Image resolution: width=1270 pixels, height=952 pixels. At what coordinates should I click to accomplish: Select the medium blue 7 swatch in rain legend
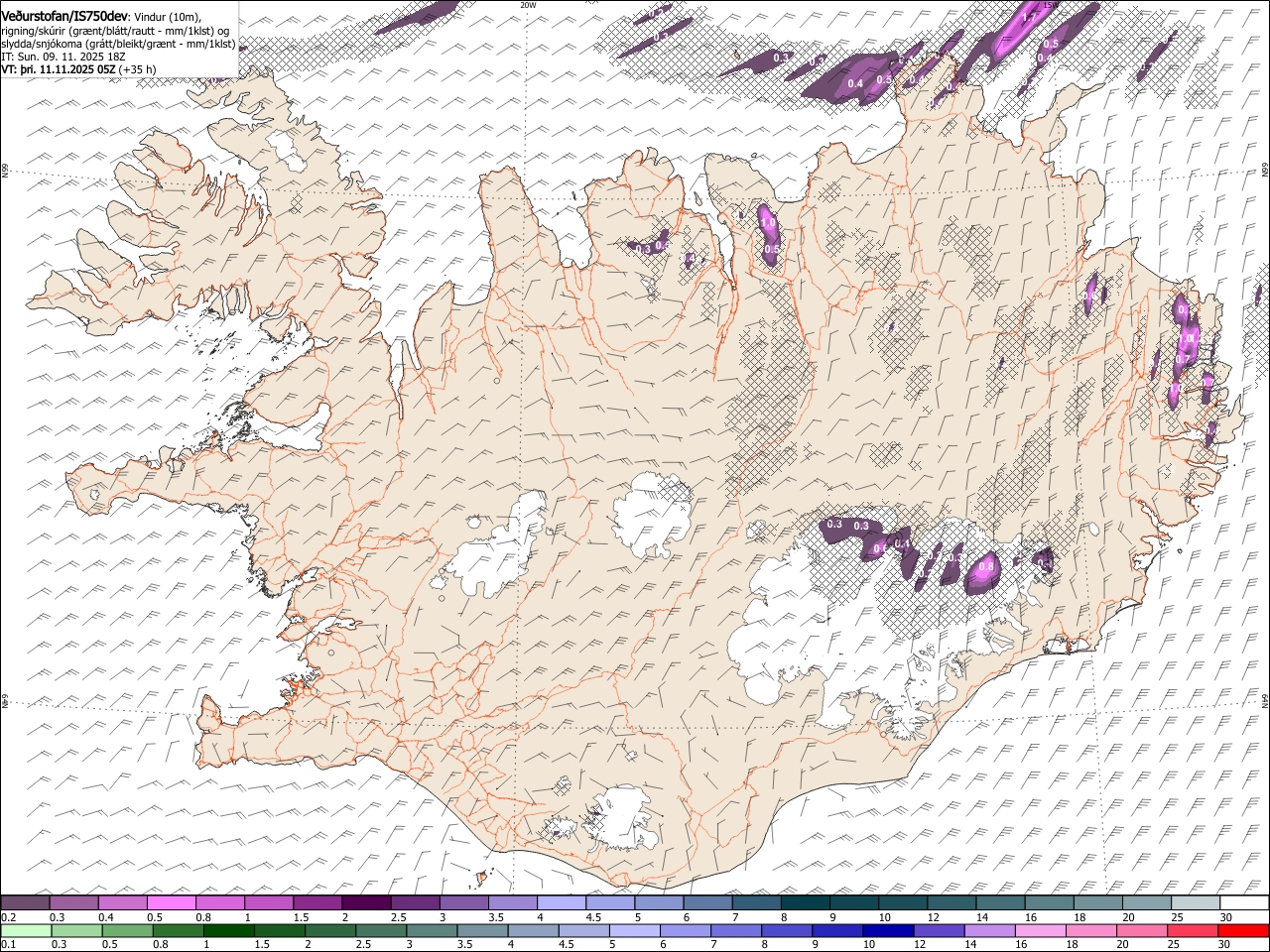point(736,931)
